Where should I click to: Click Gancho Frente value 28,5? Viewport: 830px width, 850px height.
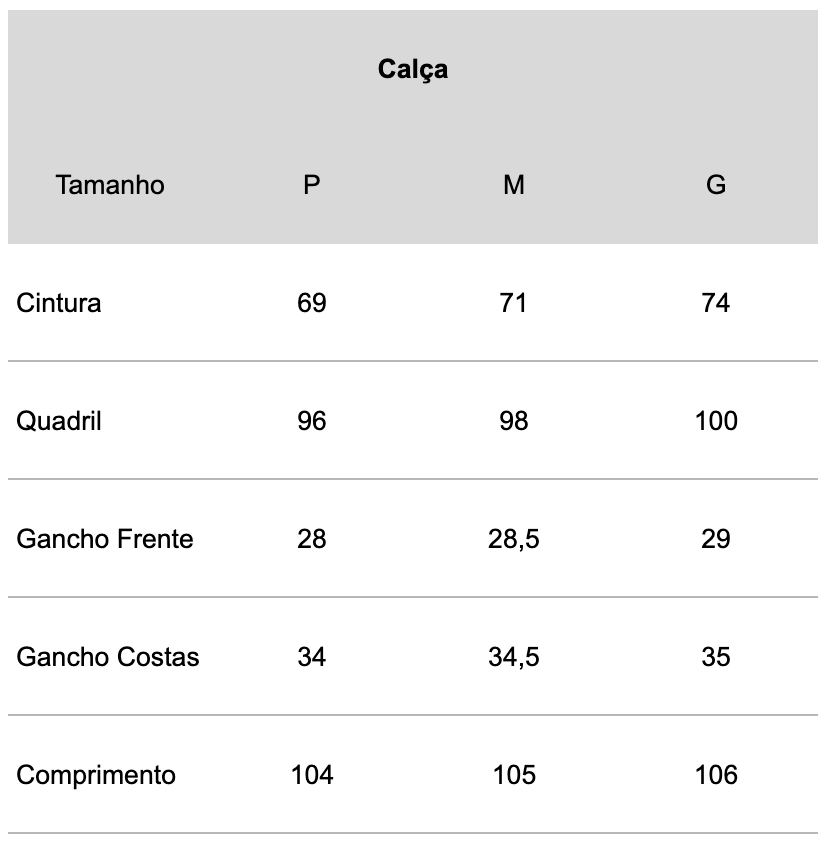[x=513, y=539]
